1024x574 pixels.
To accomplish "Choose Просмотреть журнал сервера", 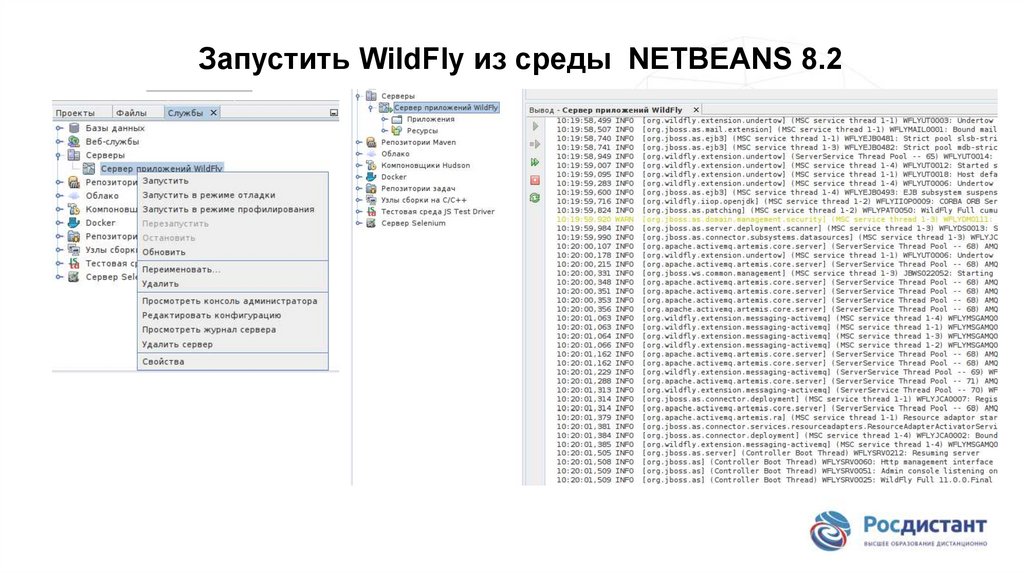I will click(232, 330).
